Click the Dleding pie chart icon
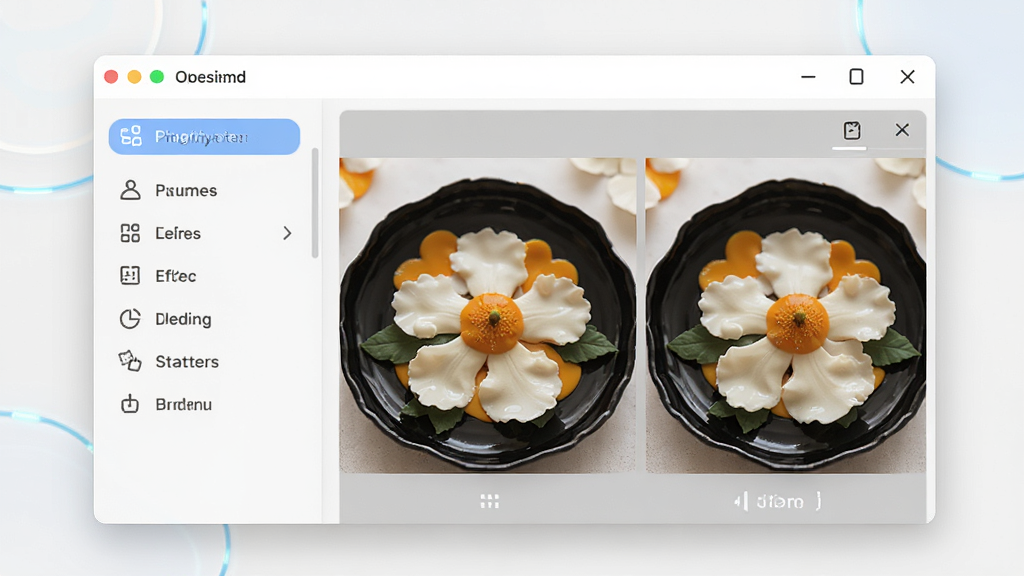This screenshot has width=1024, height=576. 130,319
